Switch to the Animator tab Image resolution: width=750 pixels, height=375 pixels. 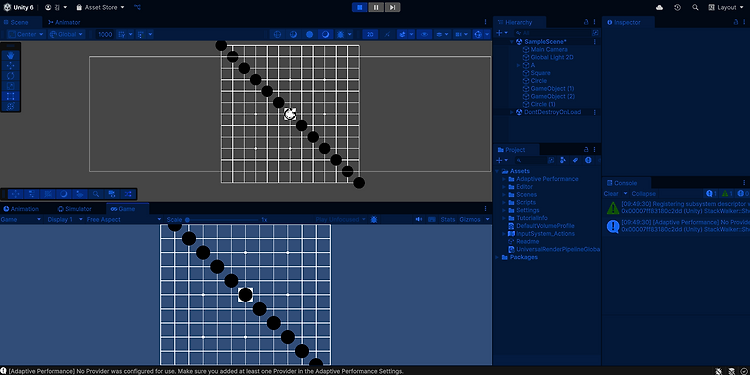64,22
